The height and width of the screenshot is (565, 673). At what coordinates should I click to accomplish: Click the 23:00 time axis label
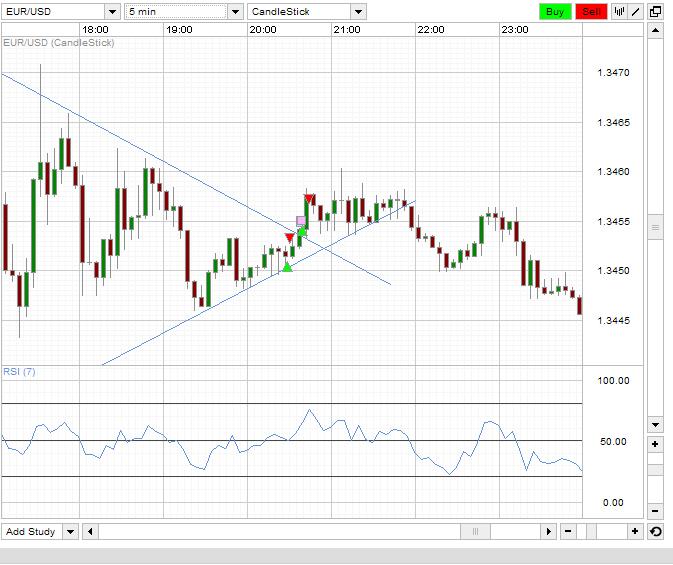coord(515,30)
